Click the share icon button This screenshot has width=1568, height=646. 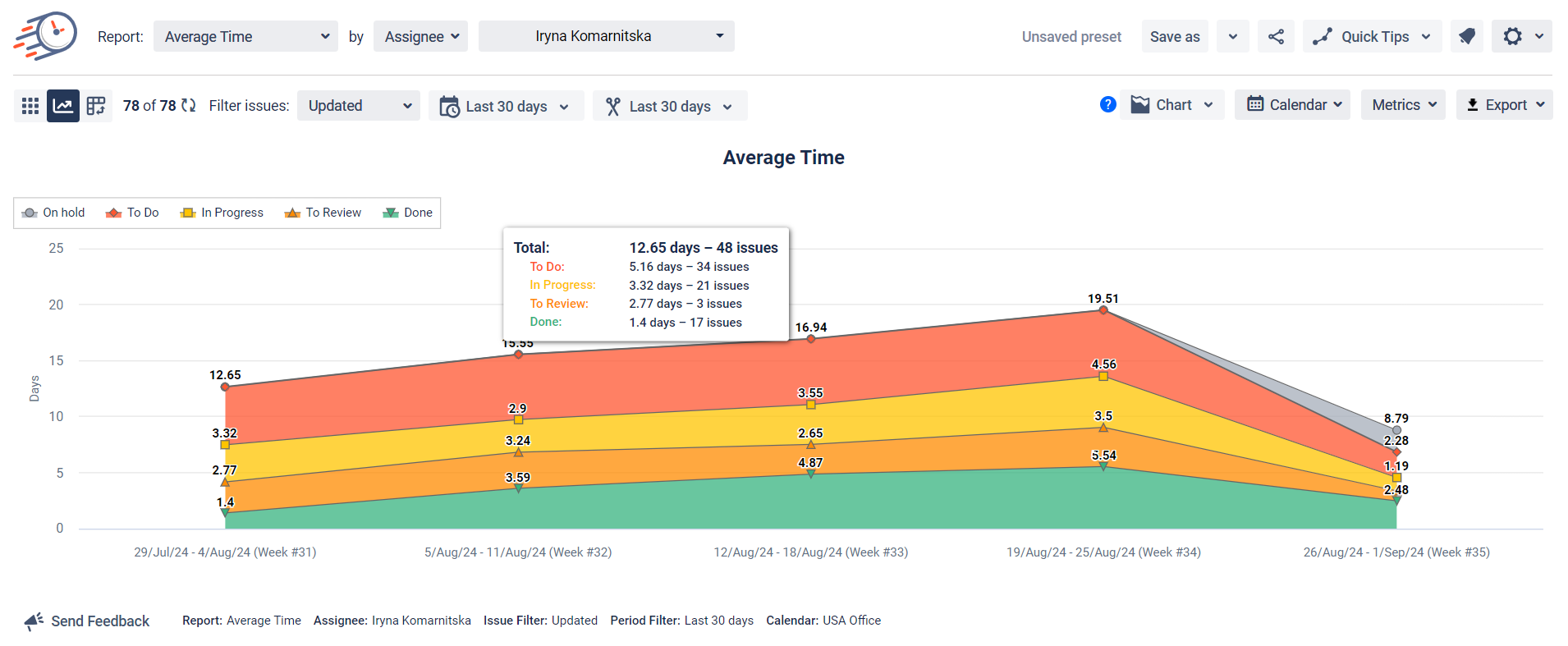click(1276, 37)
